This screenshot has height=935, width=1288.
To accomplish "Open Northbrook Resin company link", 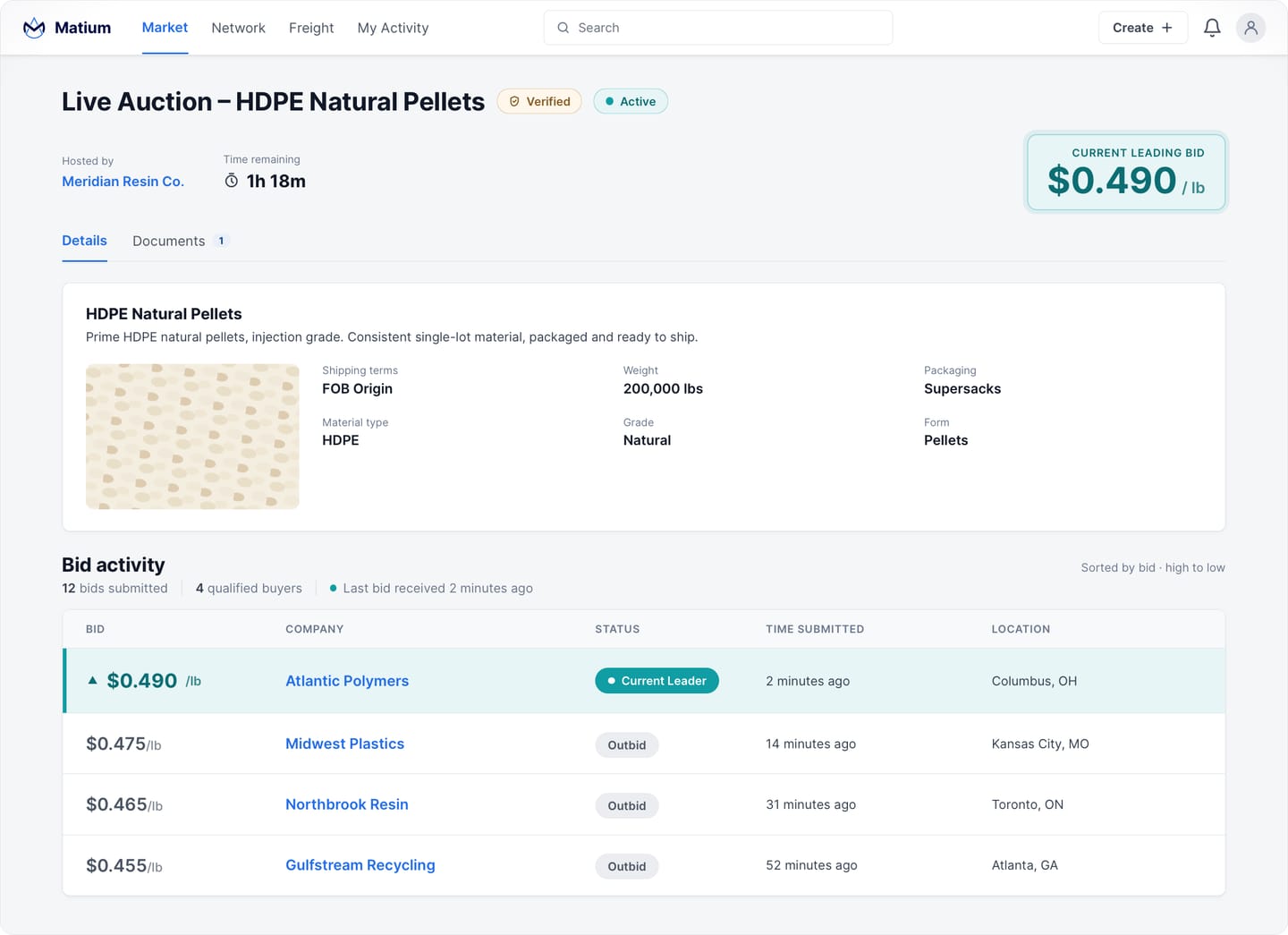I will pyautogui.click(x=347, y=804).
